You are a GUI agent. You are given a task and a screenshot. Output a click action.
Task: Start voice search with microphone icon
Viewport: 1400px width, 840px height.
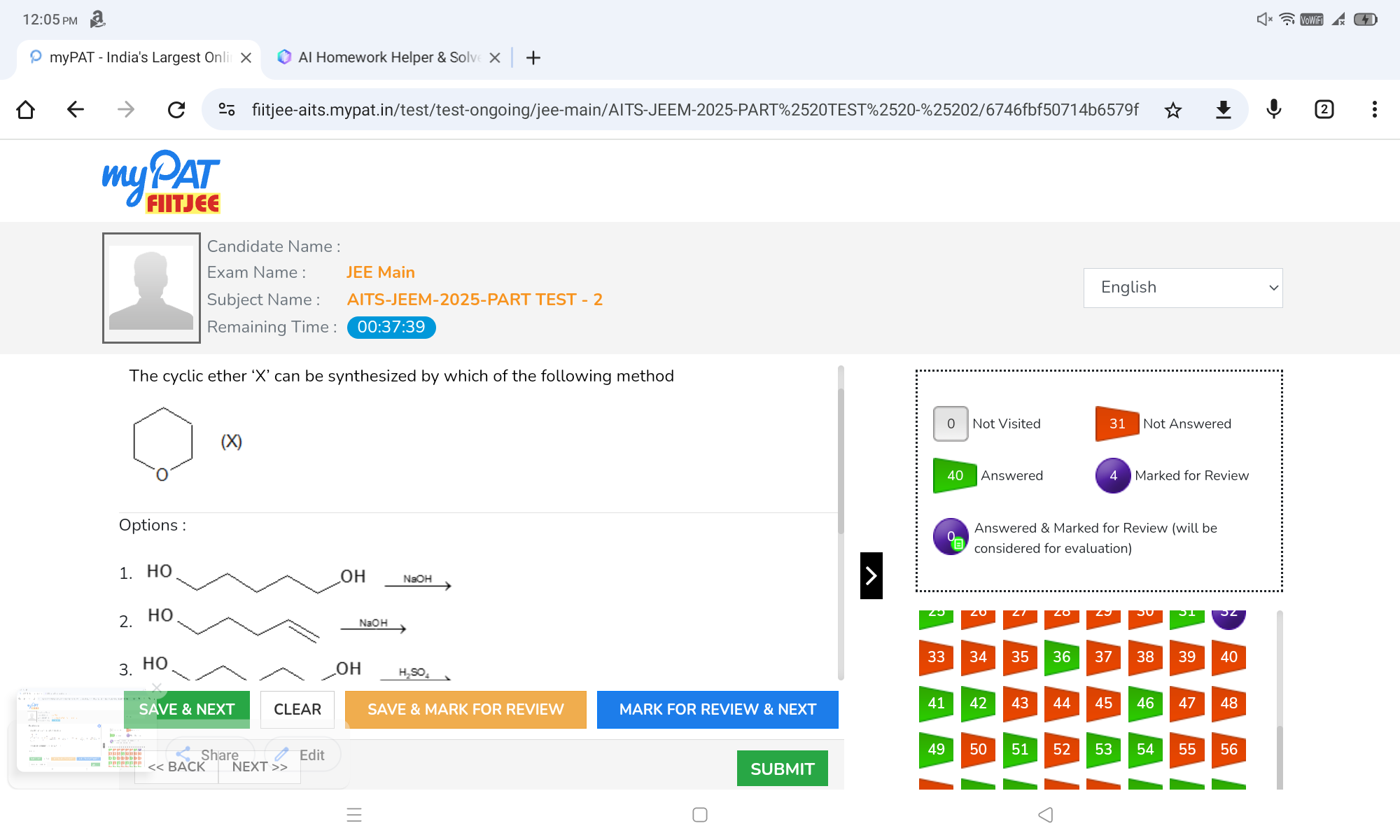[1274, 110]
